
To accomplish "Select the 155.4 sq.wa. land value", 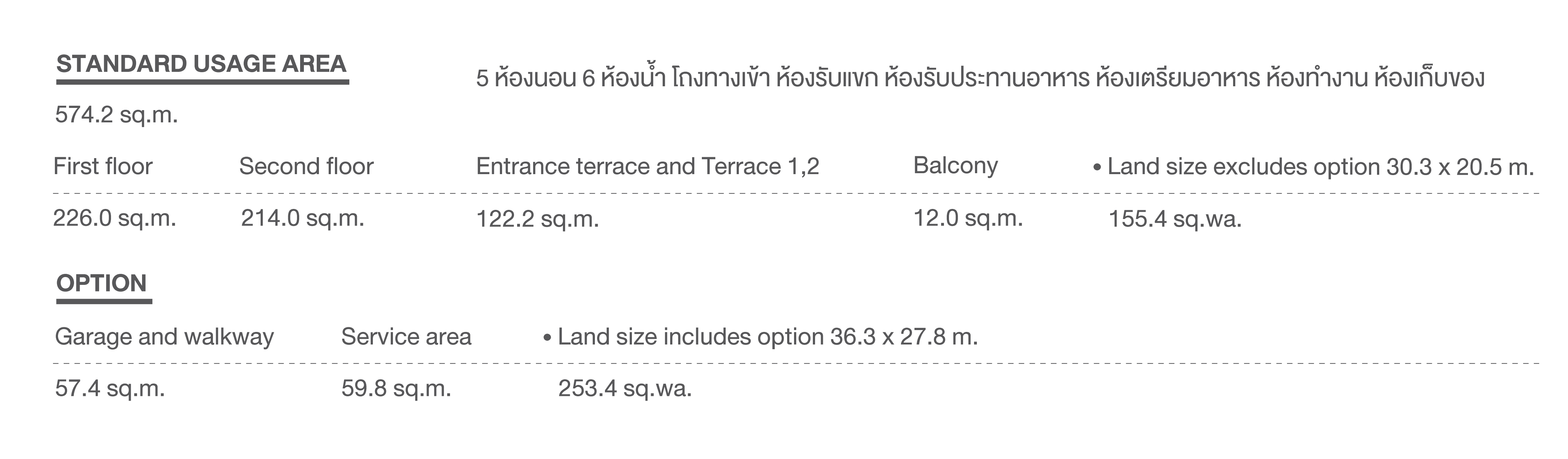I will 1175,219.
